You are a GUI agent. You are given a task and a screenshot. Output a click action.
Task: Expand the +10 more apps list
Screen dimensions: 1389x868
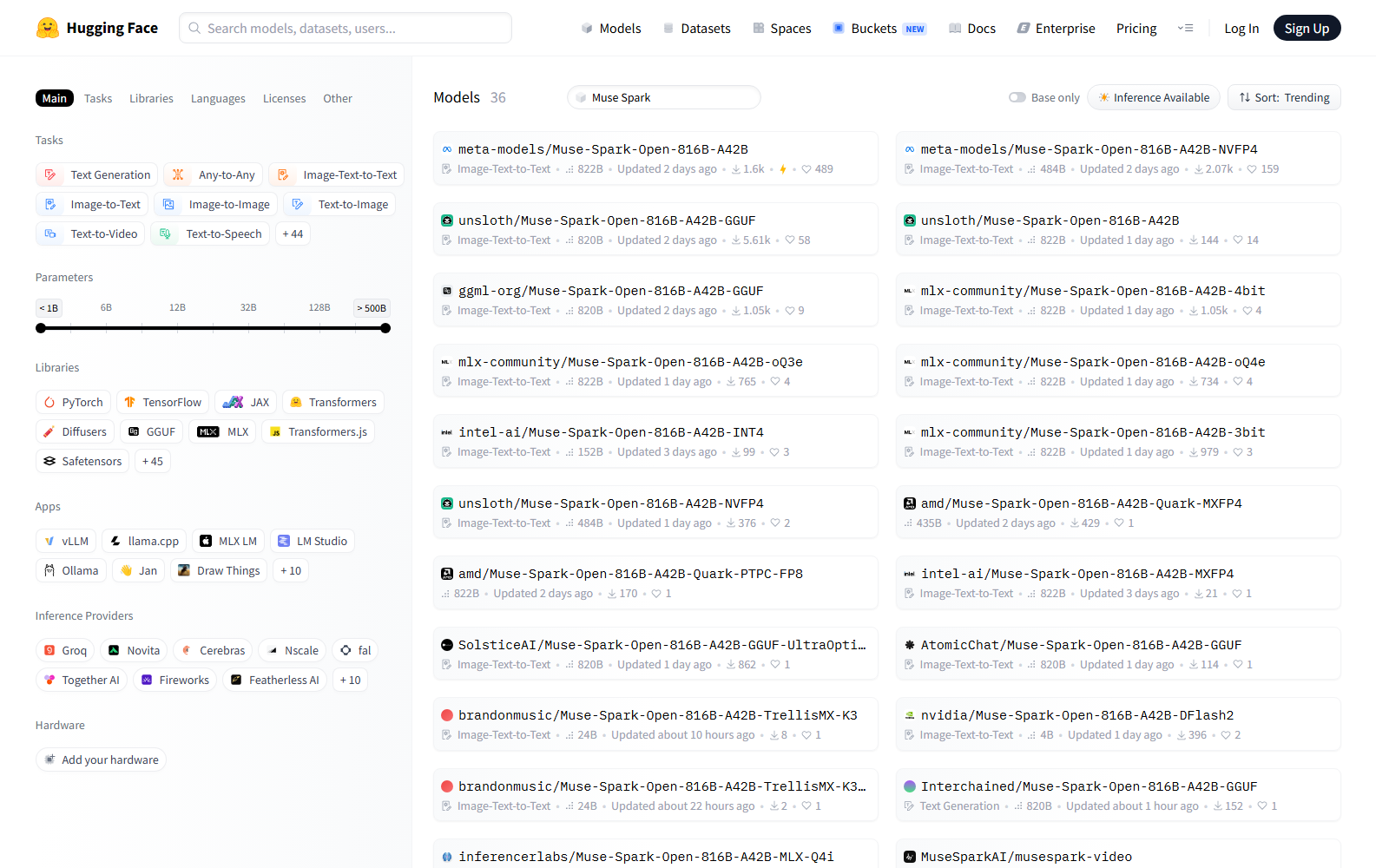pos(291,570)
